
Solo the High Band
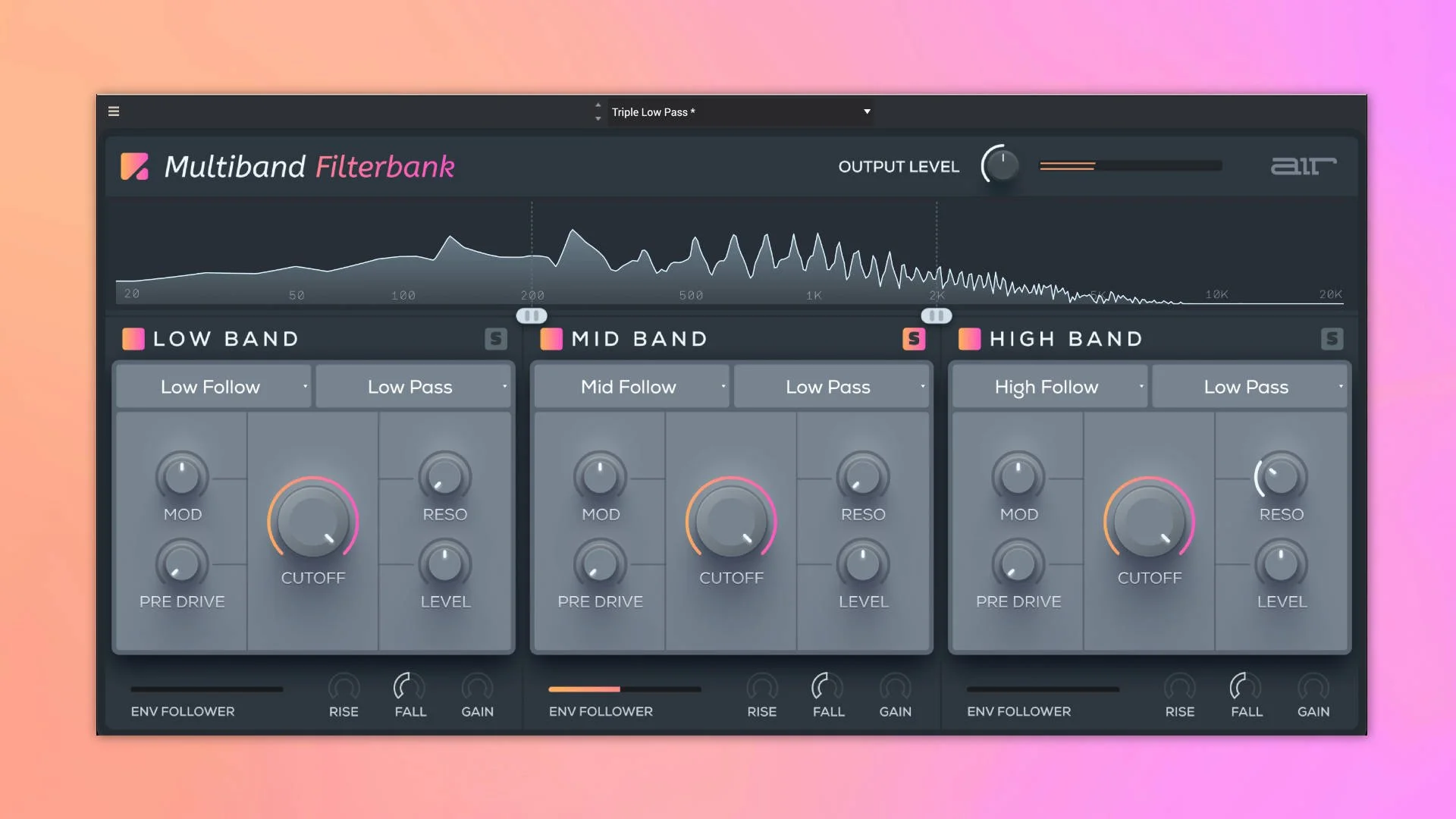point(1332,339)
